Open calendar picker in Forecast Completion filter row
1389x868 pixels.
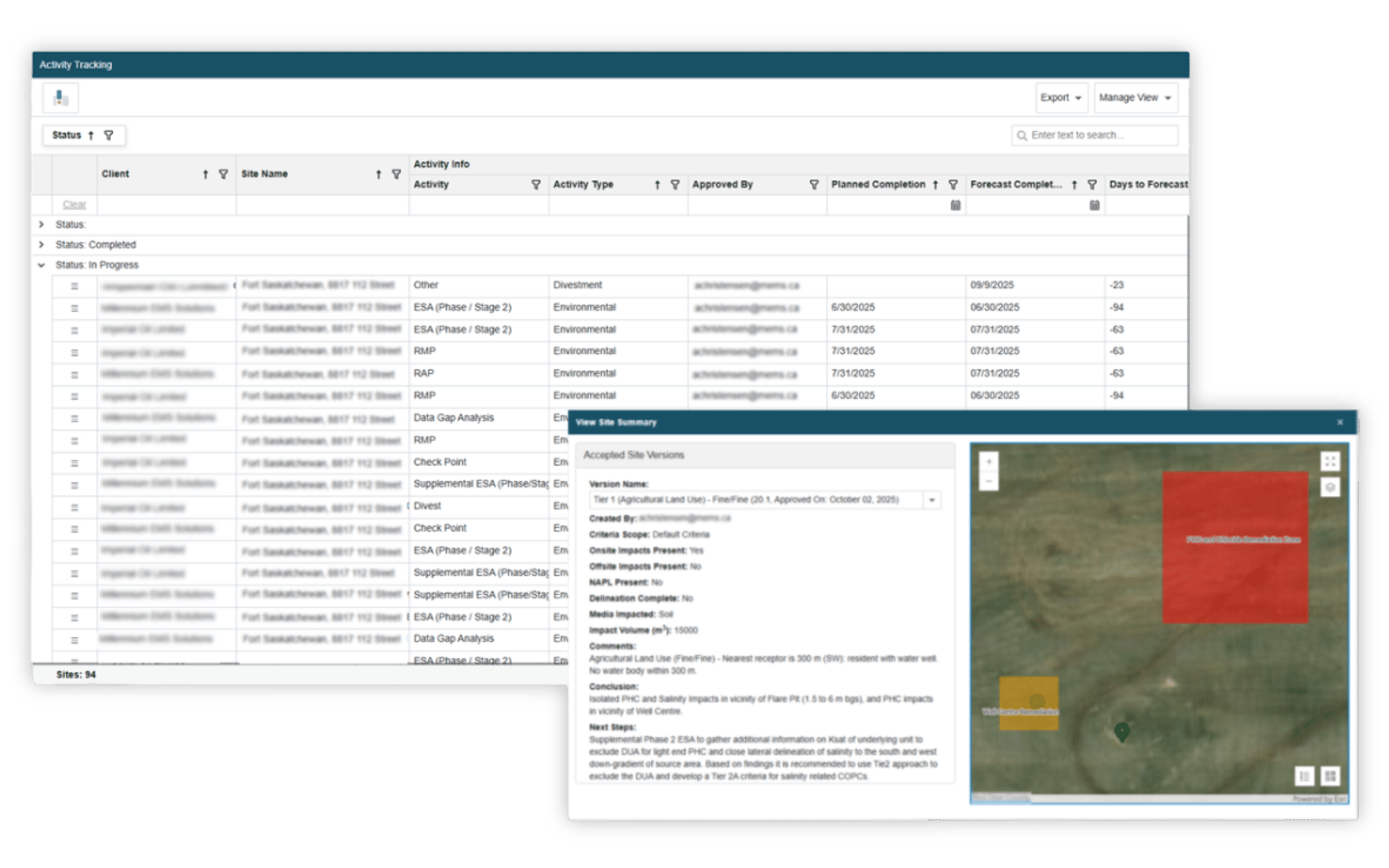(1094, 205)
